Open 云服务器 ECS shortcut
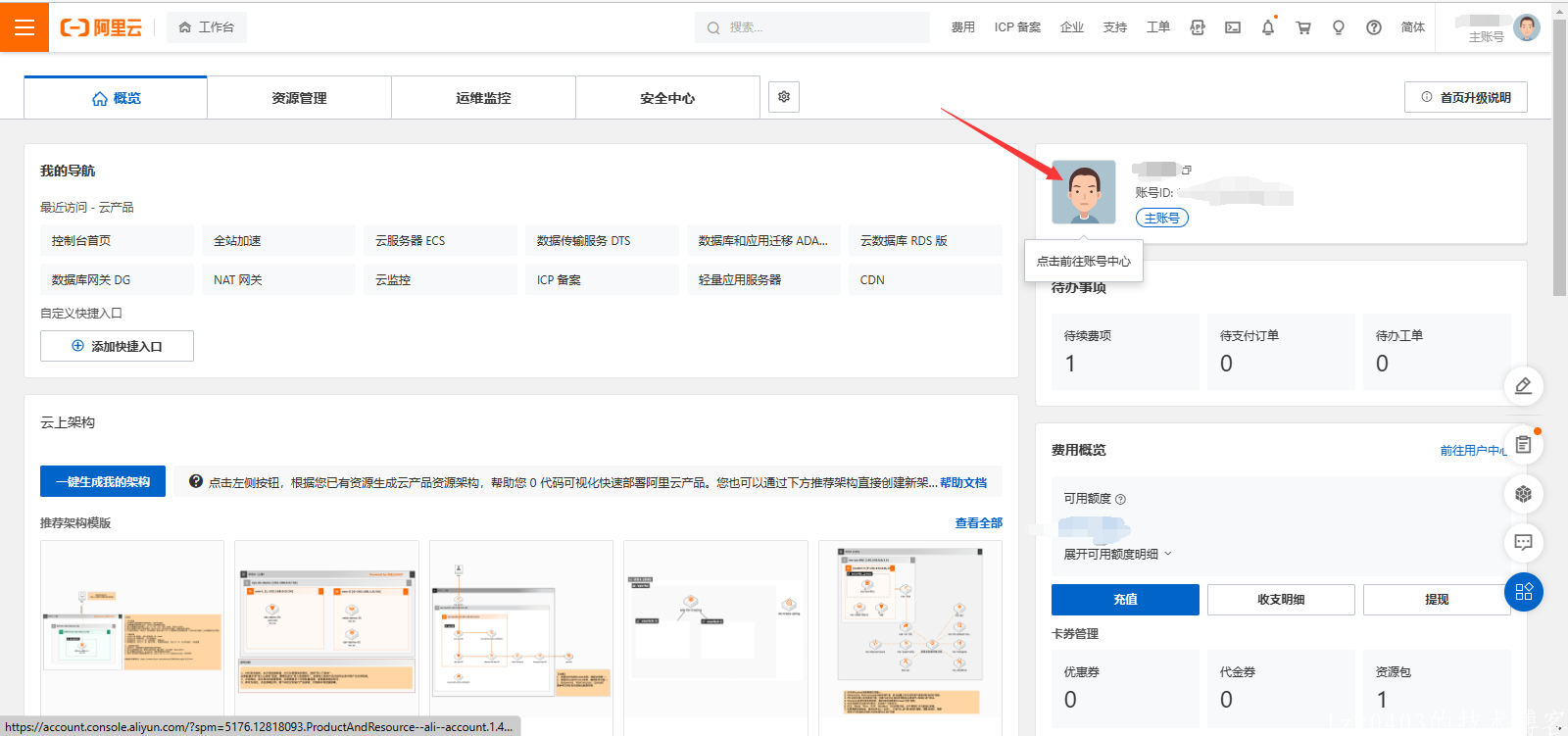Image resolution: width=1568 pixels, height=736 pixels. click(x=440, y=240)
